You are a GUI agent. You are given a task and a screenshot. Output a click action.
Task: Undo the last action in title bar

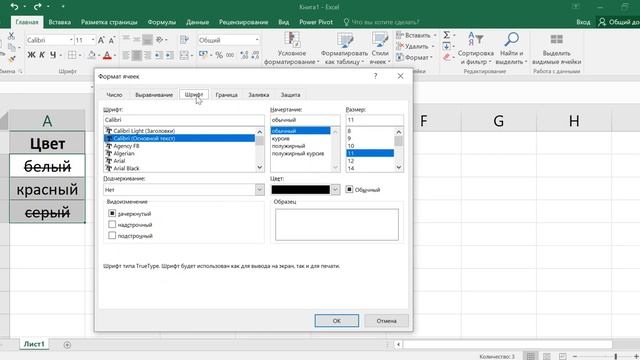pyautogui.click(x=14, y=7)
